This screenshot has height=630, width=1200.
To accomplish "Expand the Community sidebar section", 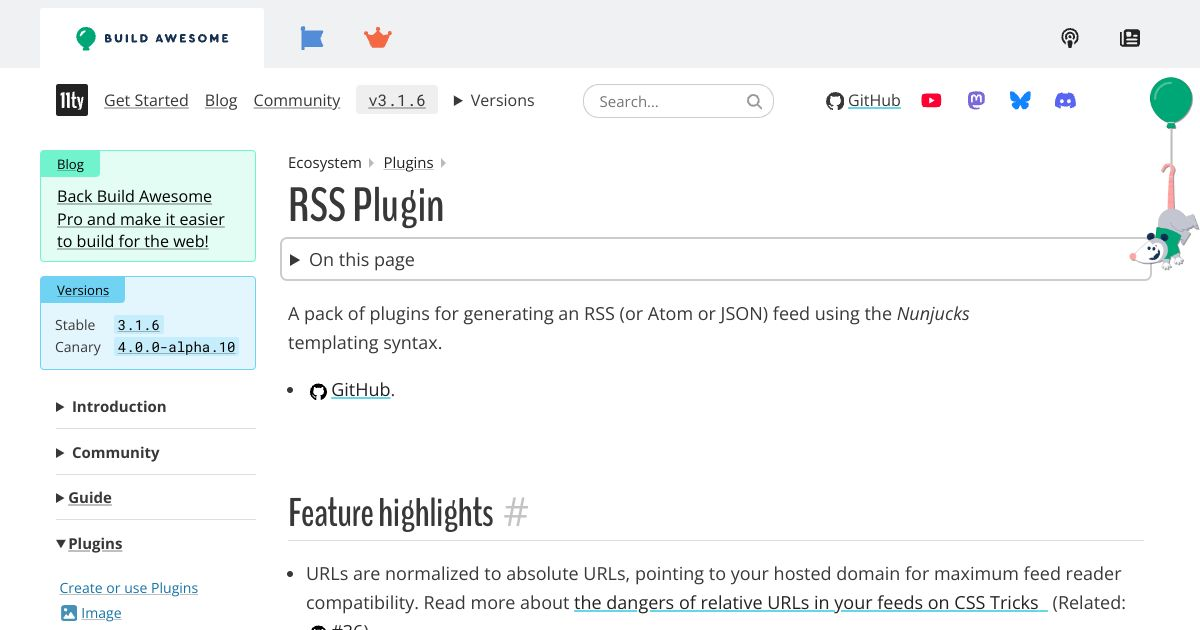I will [108, 452].
